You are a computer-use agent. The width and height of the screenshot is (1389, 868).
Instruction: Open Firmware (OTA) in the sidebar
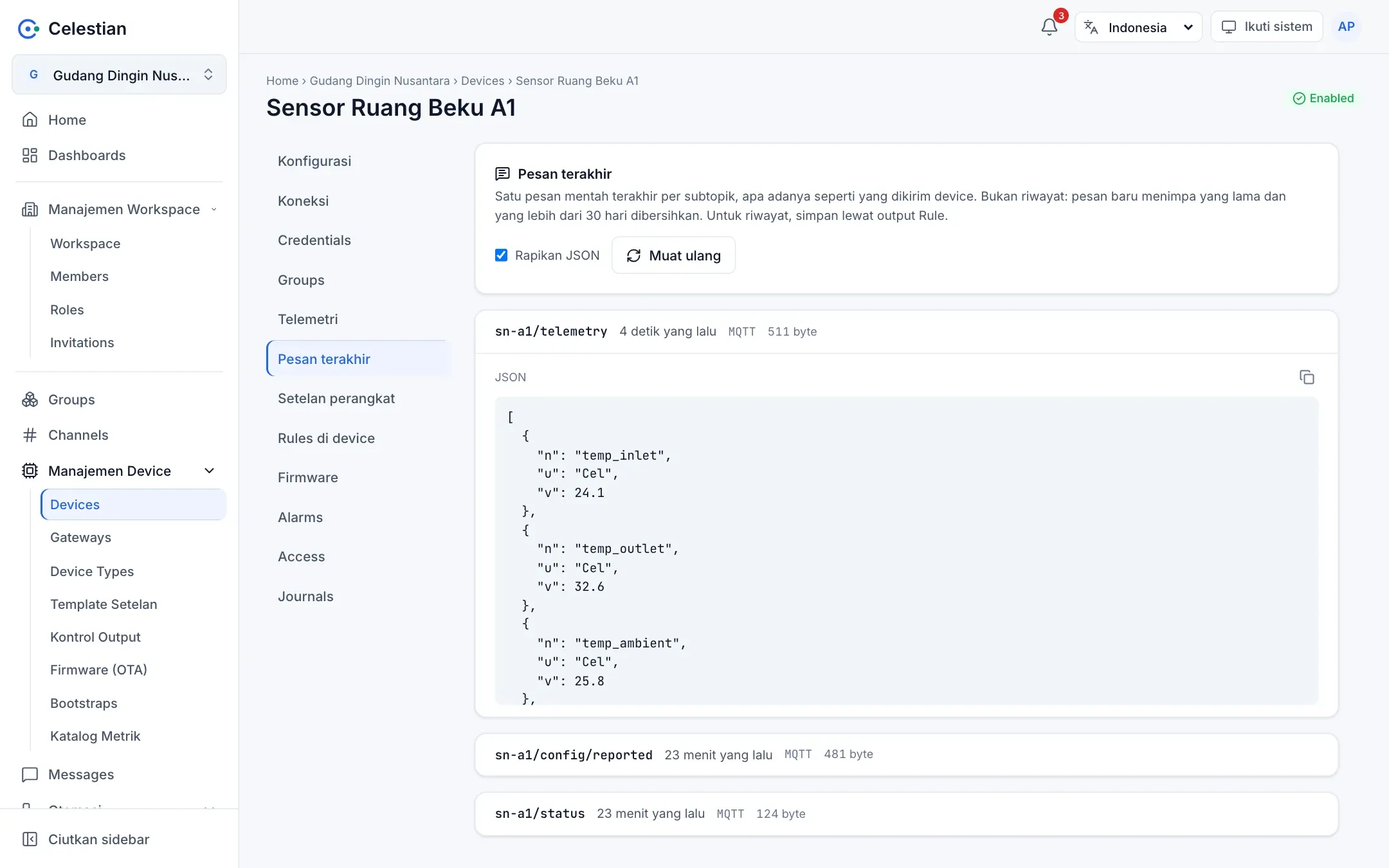(x=133, y=670)
